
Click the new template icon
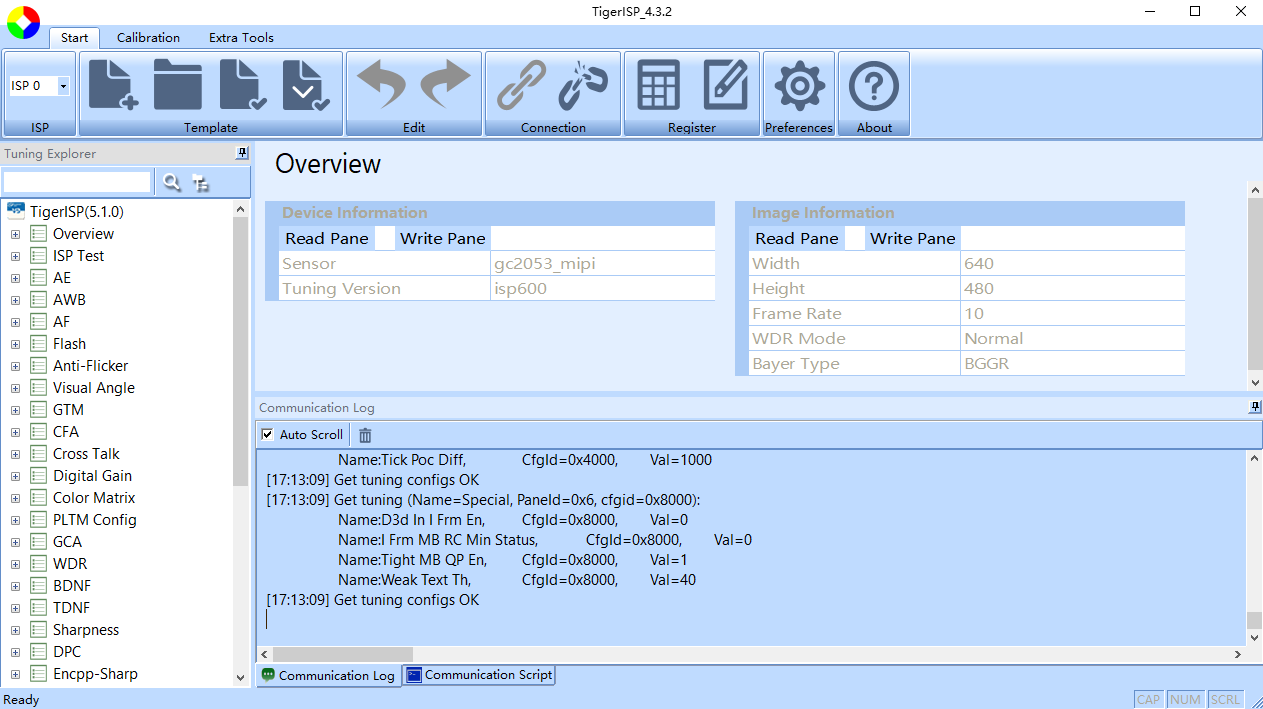tap(113, 85)
